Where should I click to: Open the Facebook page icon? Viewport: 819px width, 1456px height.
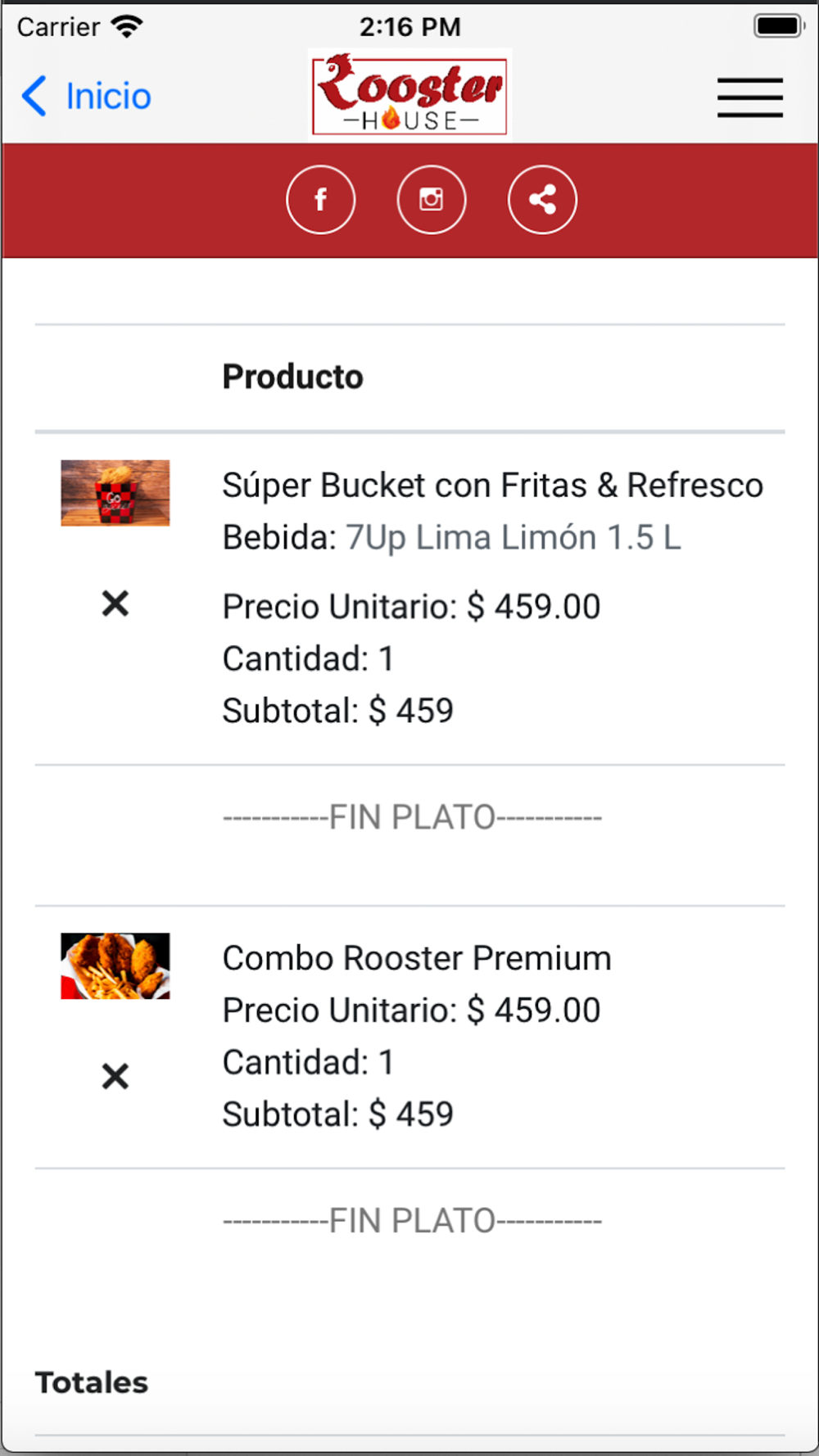(320, 199)
